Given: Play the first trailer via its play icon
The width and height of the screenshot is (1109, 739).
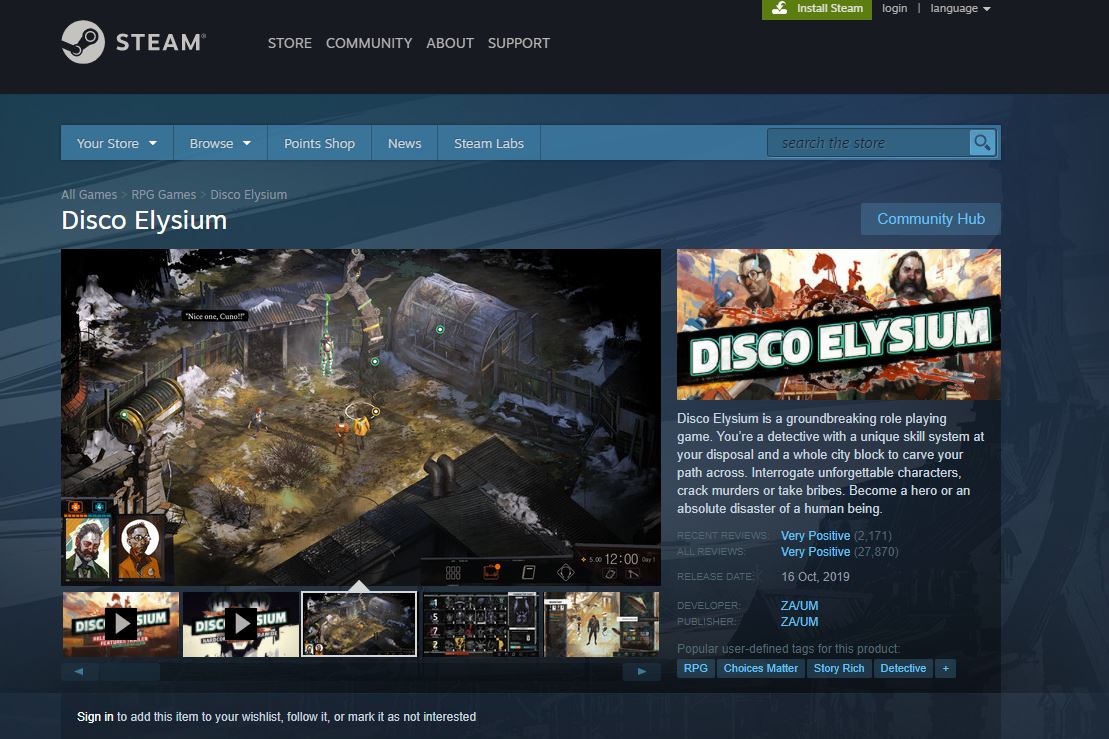Looking at the screenshot, I should pyautogui.click(x=120, y=623).
